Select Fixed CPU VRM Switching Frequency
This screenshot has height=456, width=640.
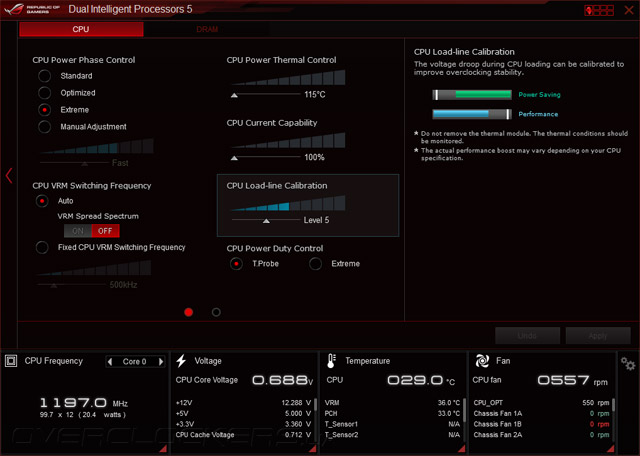pyautogui.click(x=42, y=247)
